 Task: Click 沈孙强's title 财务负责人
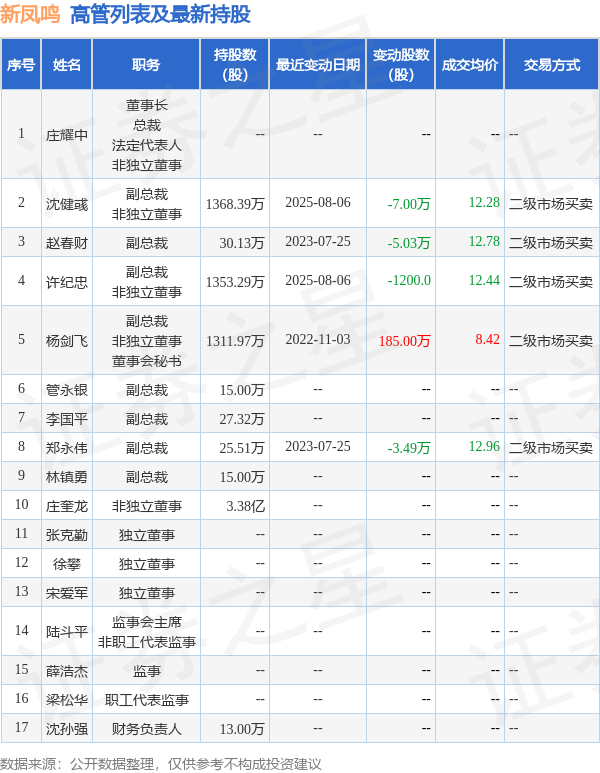tap(146, 729)
